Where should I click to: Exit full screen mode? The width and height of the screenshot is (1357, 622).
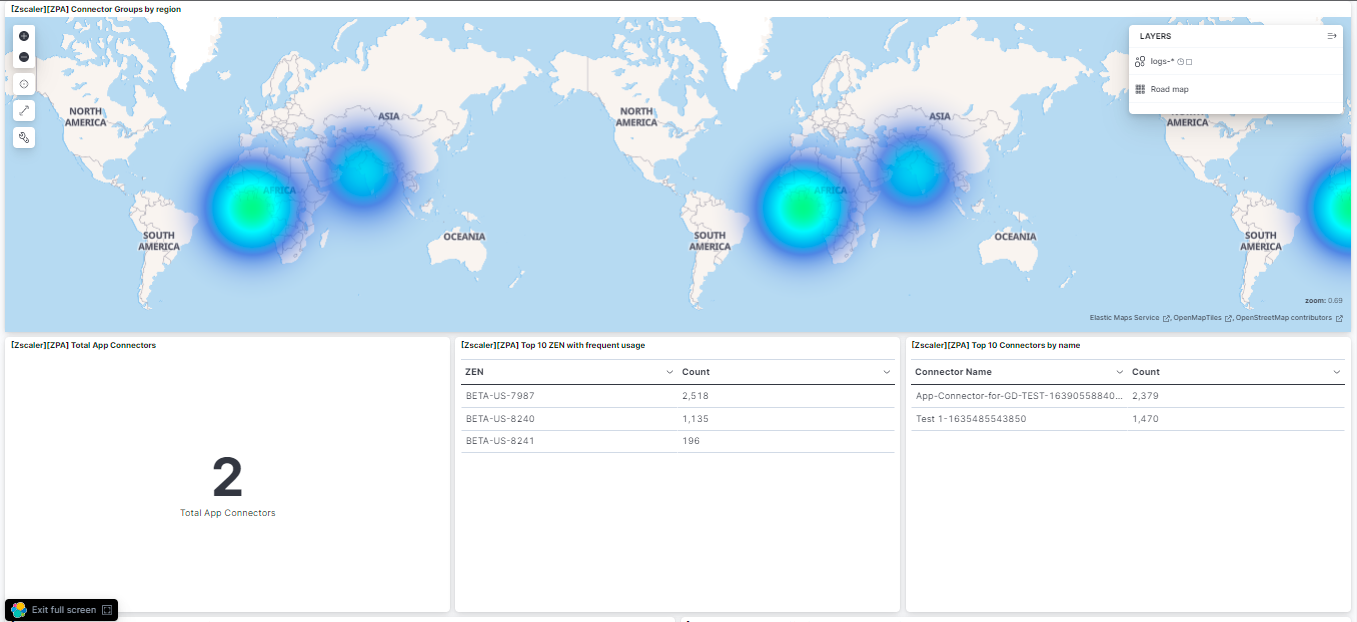coord(62,610)
